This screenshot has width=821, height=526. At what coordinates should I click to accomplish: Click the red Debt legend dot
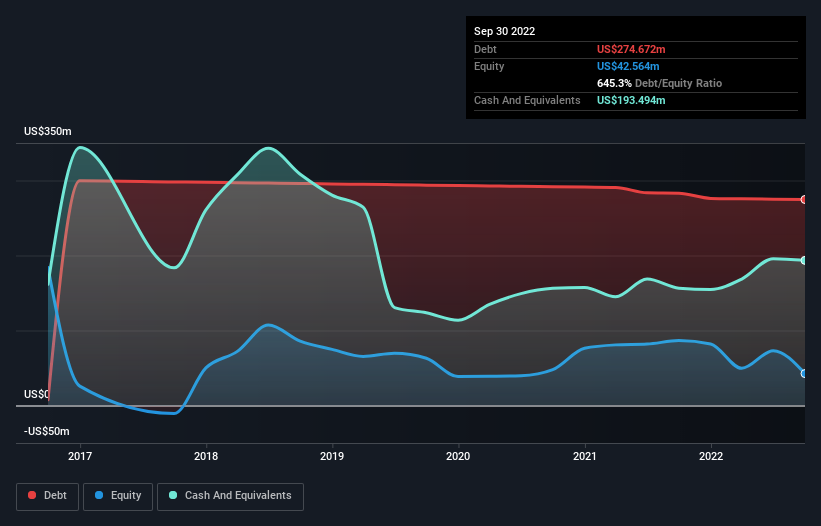click(x=32, y=495)
